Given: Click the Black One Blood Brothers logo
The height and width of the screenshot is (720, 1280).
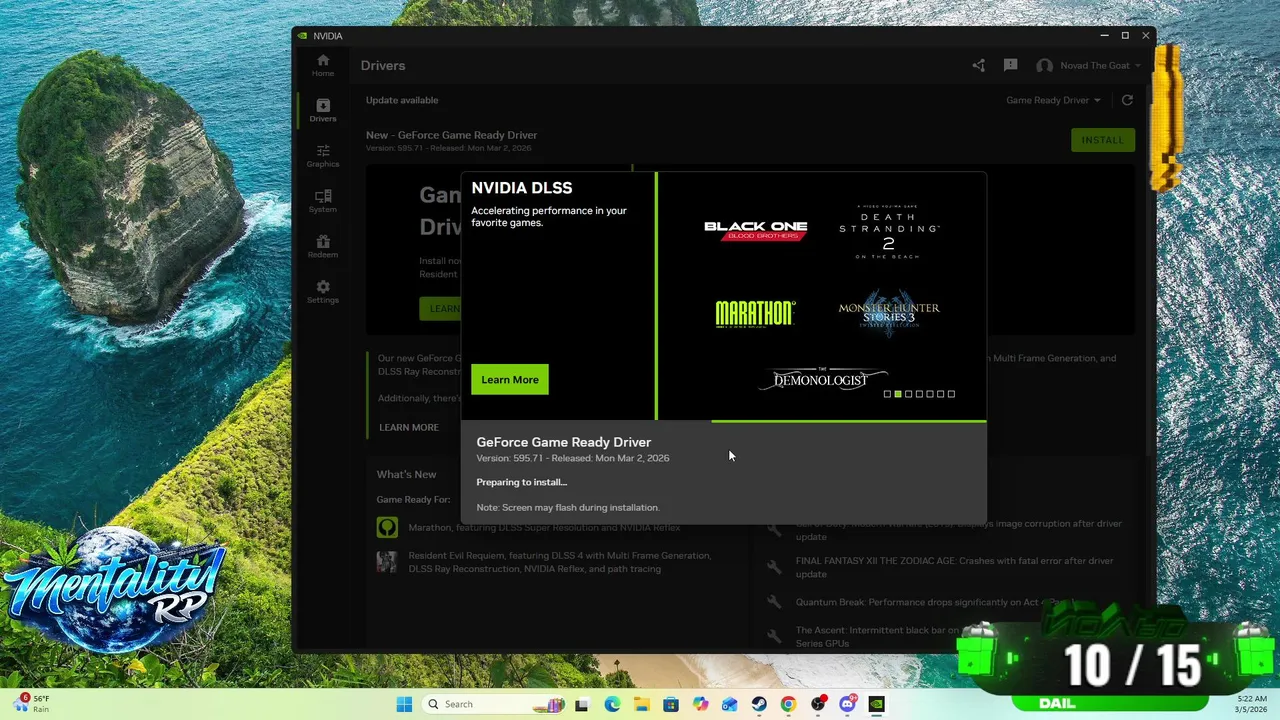Looking at the screenshot, I should point(755,231).
